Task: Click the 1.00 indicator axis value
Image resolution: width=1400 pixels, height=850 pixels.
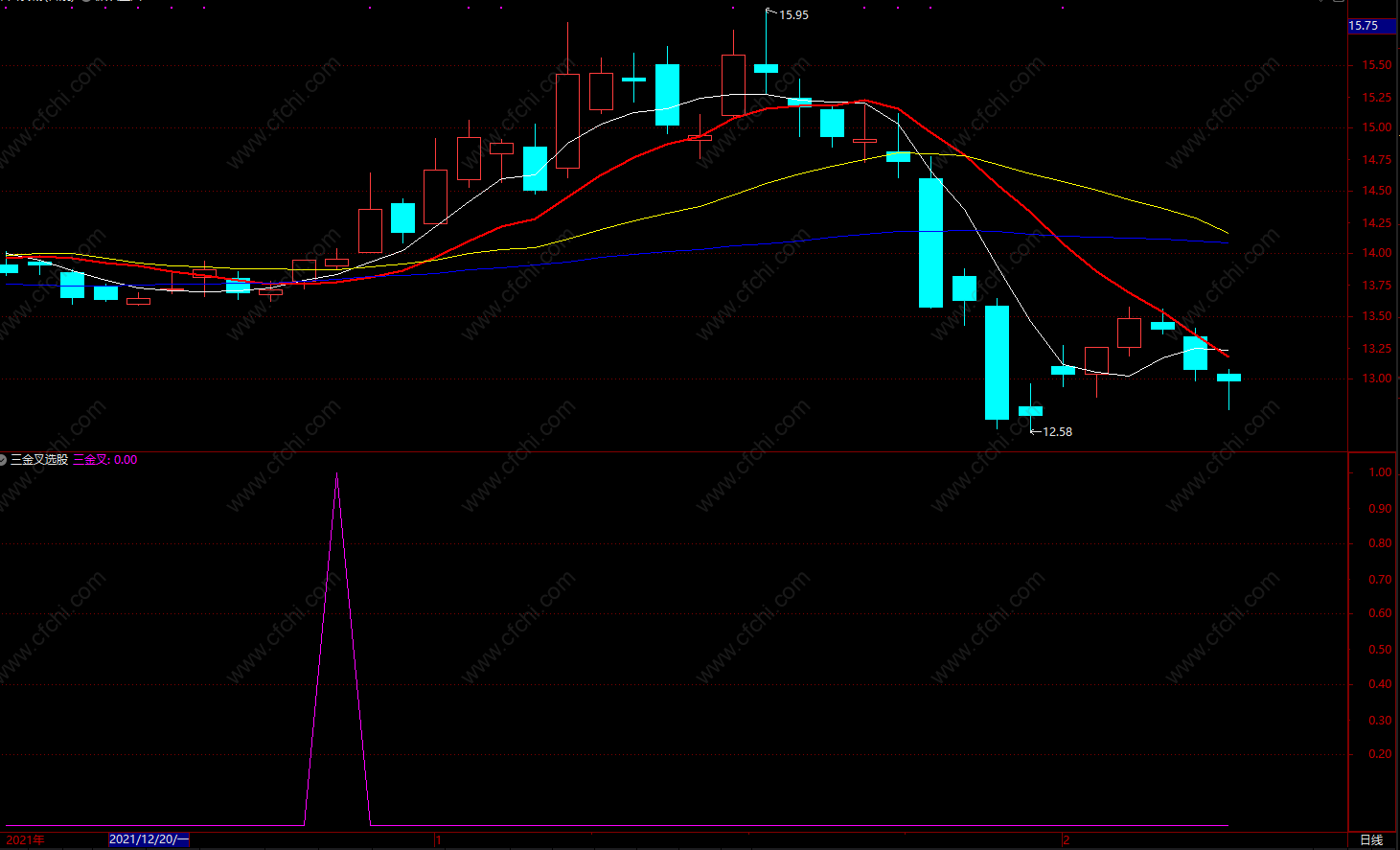Action: click(1380, 472)
